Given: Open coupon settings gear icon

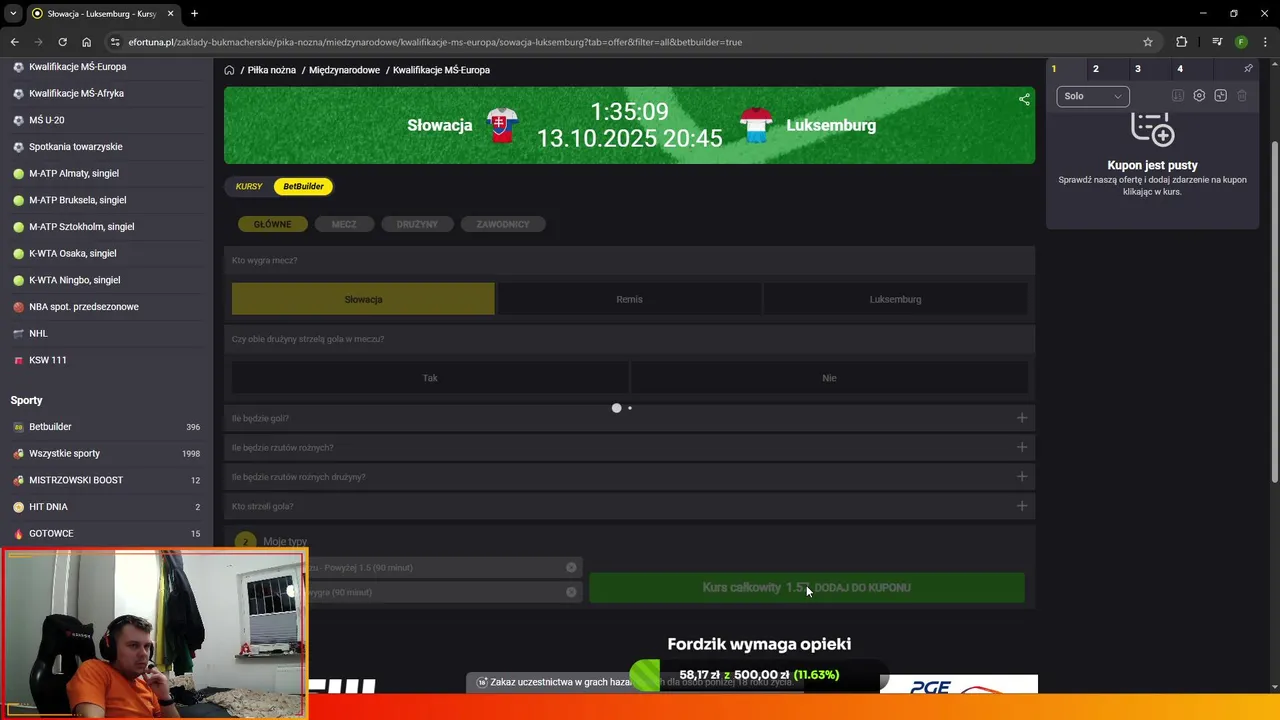Looking at the screenshot, I should point(1199,96).
